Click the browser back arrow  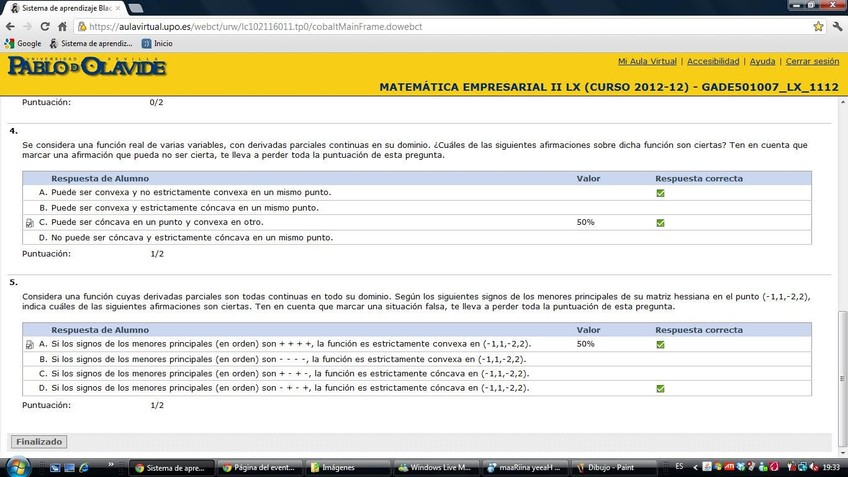coord(10,27)
